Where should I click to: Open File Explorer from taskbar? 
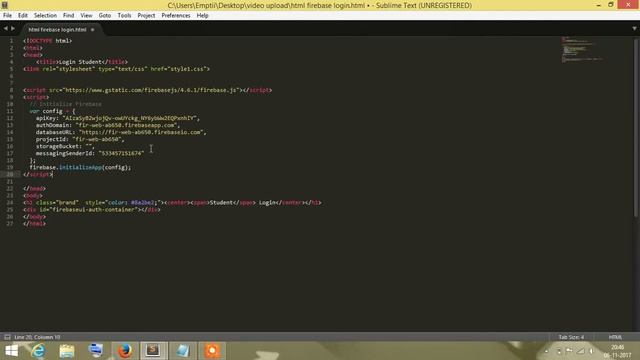tap(67, 351)
